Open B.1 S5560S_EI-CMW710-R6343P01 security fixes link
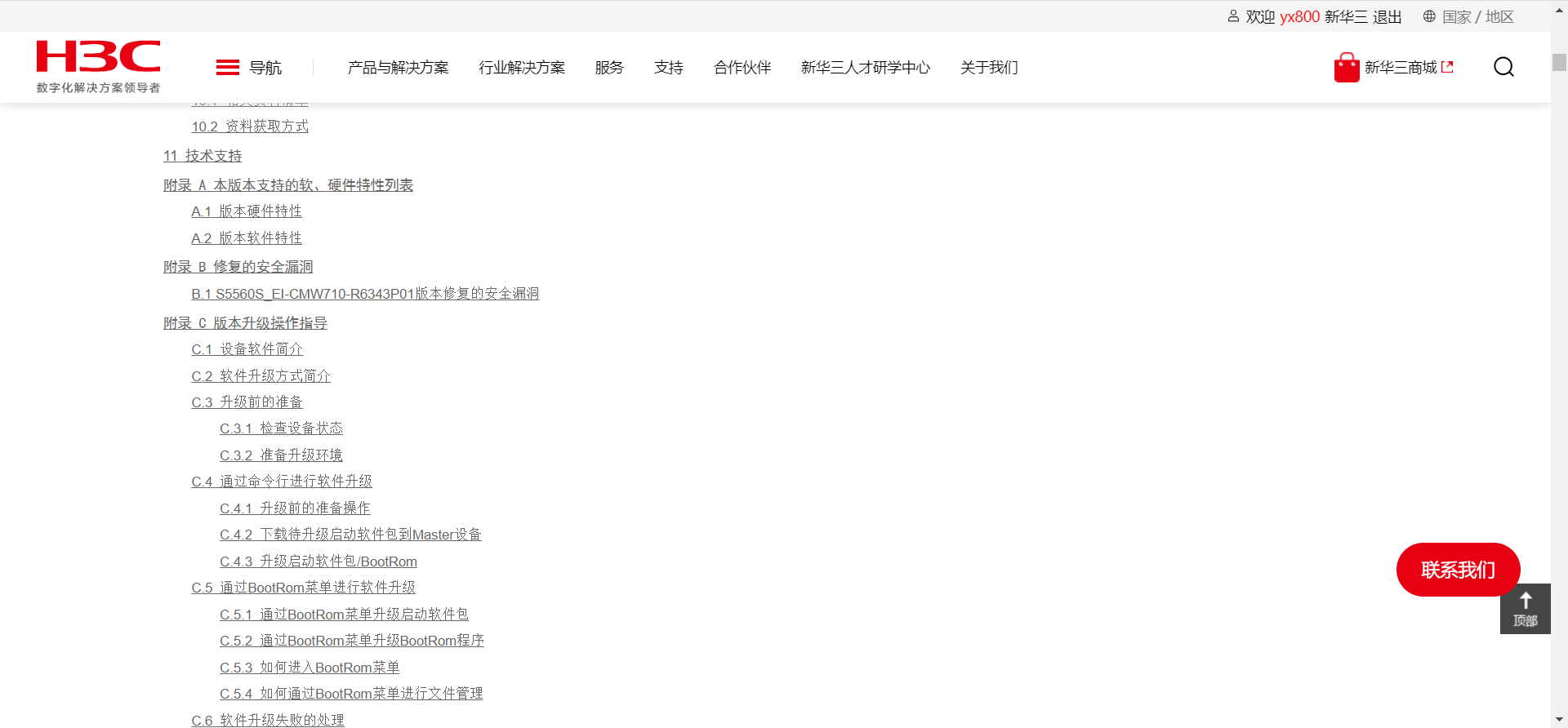Viewport: 1568px width, 728px height. 365,294
